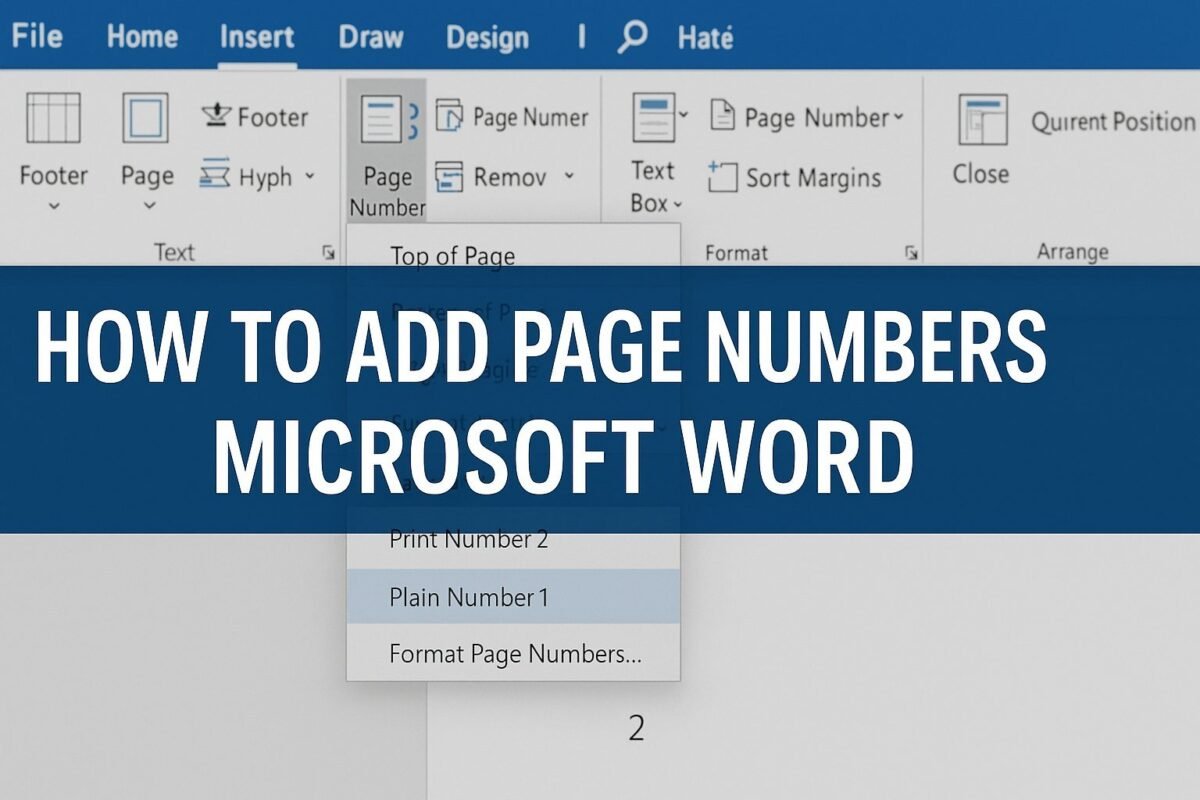
Task: Expand the Remov dropdown arrow
Action: pos(569,176)
